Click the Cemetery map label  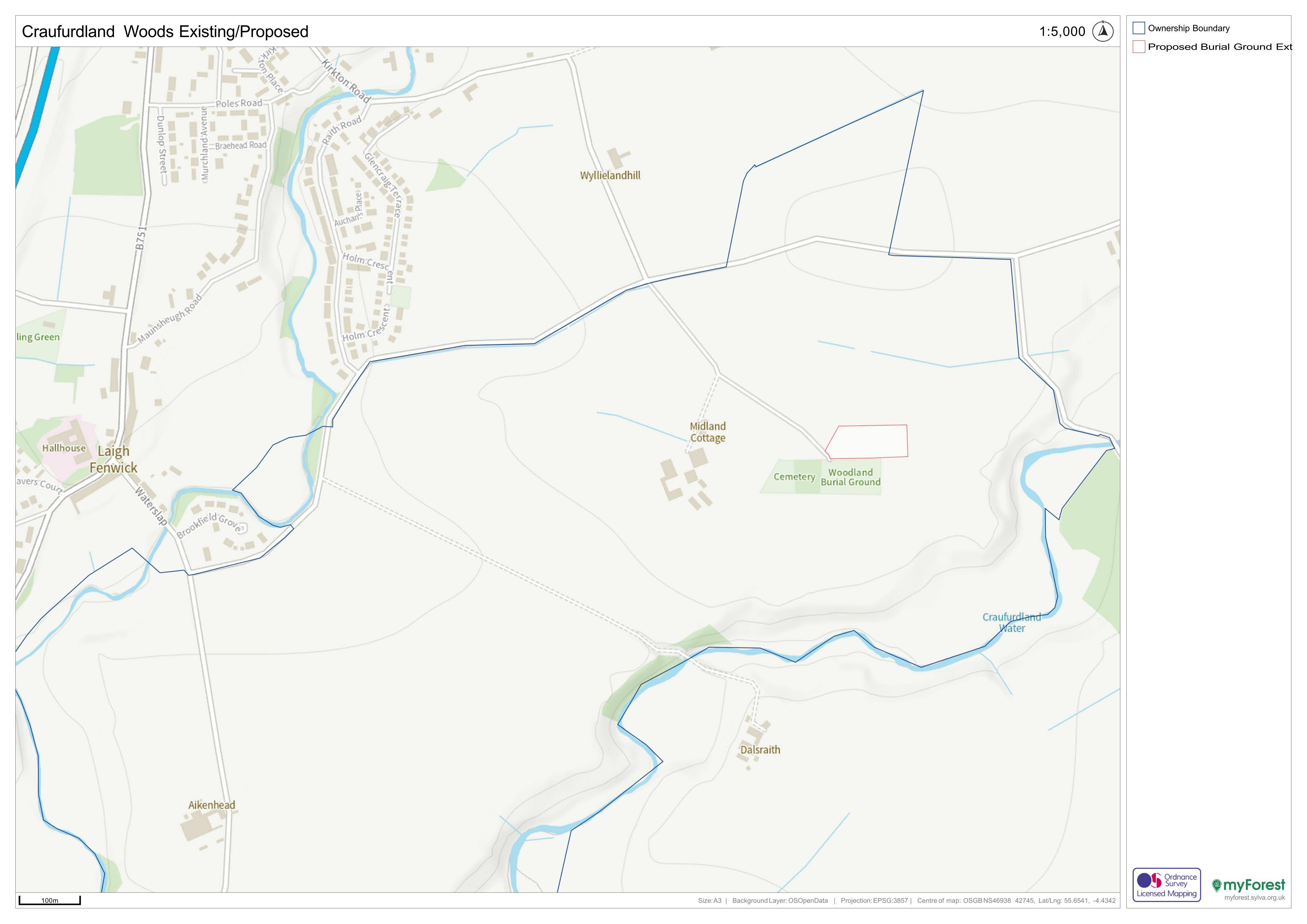click(794, 477)
